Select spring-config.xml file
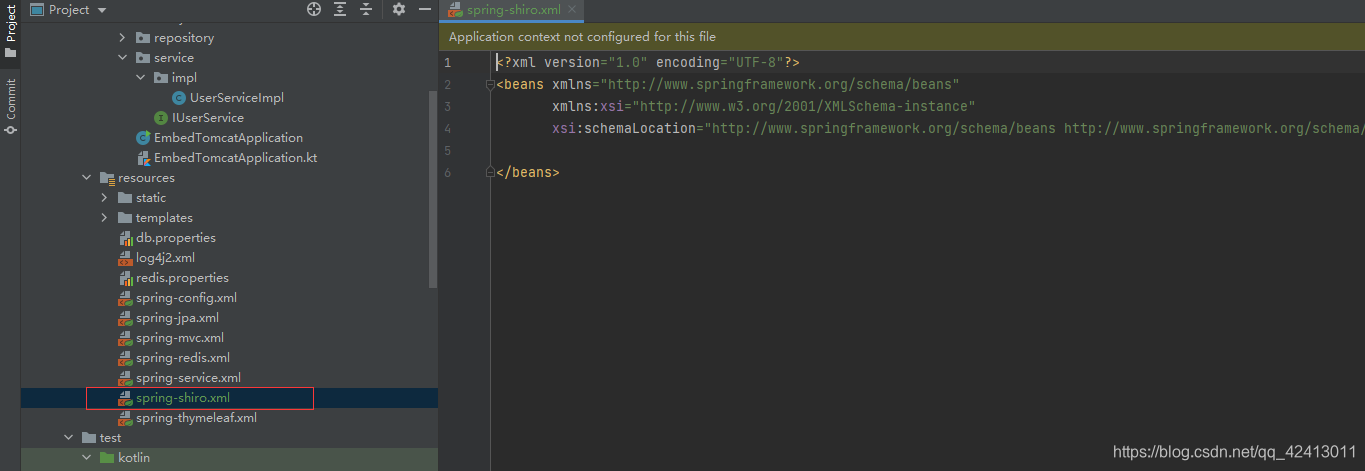Image resolution: width=1365 pixels, height=471 pixels. pos(186,297)
